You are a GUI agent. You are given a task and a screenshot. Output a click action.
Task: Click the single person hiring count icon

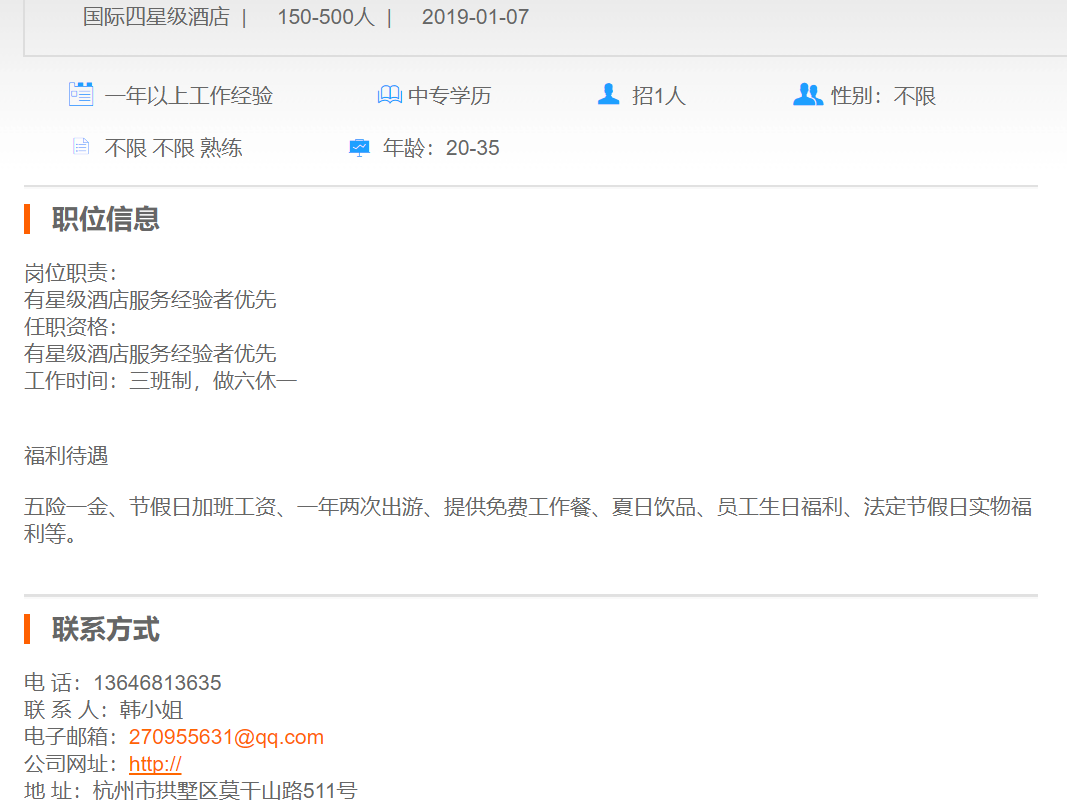coord(608,95)
